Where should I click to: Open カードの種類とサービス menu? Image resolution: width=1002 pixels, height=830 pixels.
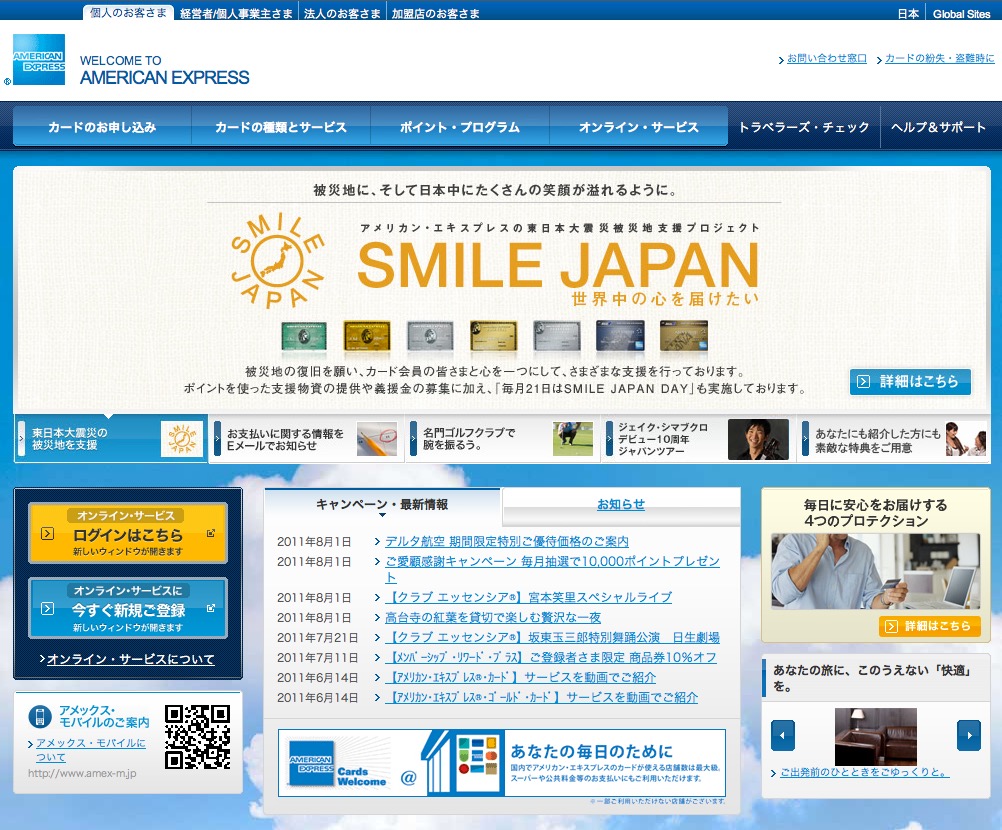pyautogui.click(x=281, y=127)
